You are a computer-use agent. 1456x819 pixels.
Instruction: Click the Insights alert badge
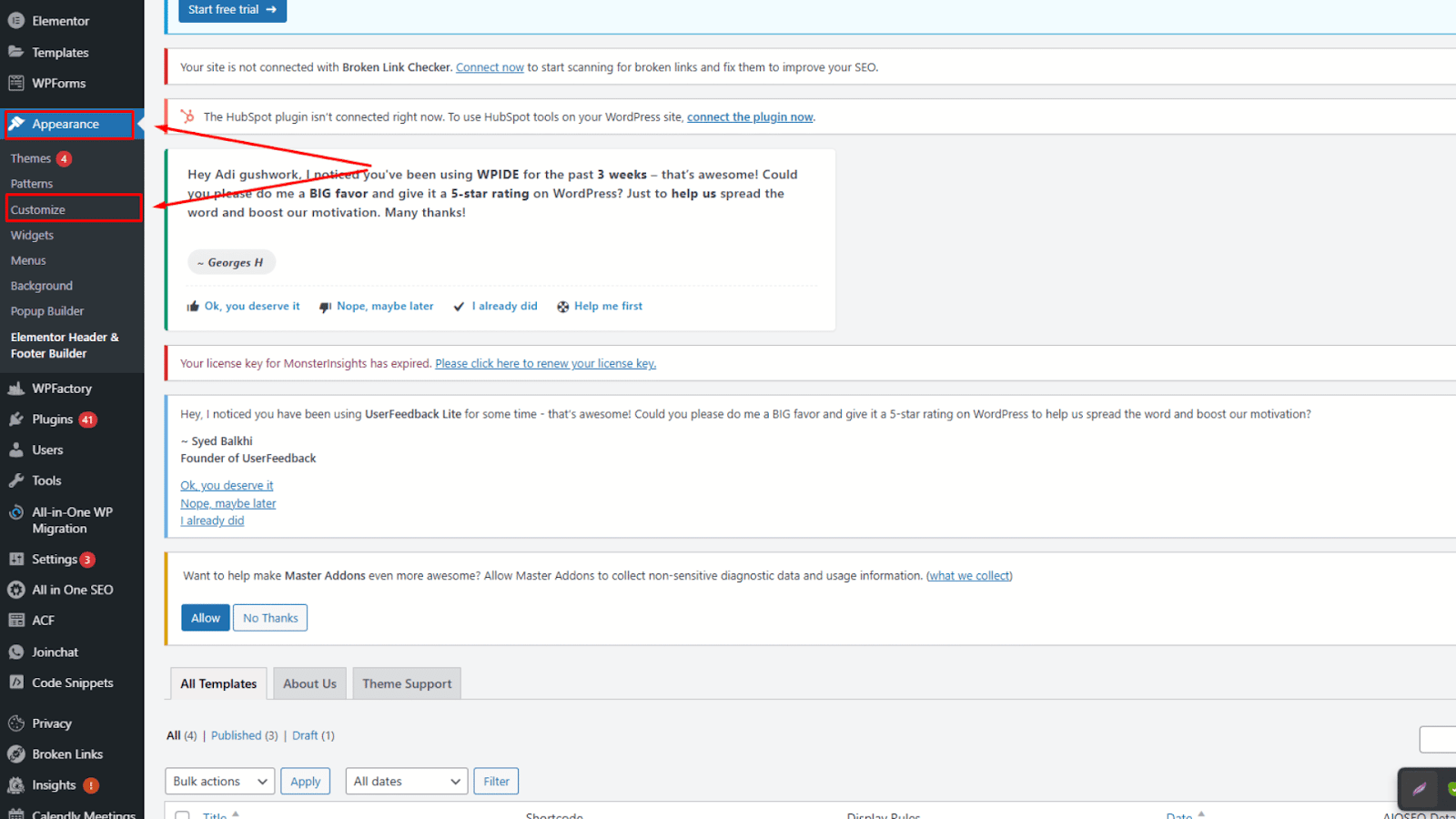[x=91, y=785]
